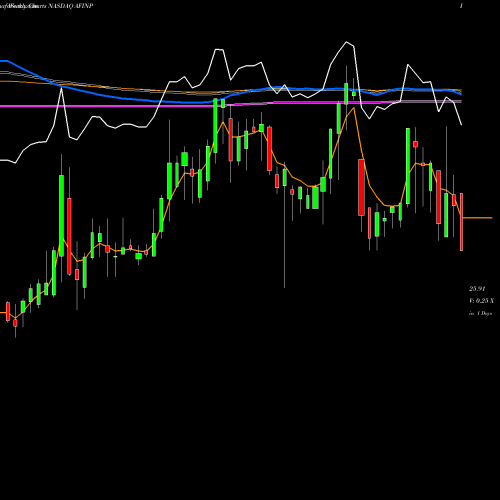Click the large red candle after the highest green candle
This screenshot has width=500, height=500.
[361, 187]
